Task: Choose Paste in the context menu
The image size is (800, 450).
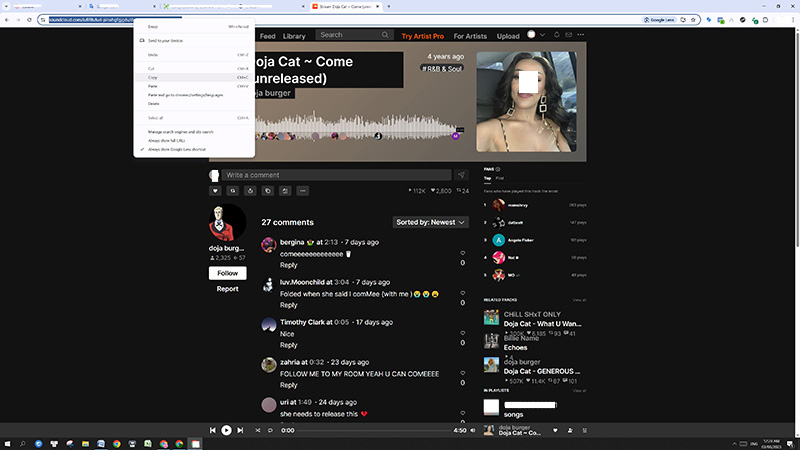Action: click(153, 86)
